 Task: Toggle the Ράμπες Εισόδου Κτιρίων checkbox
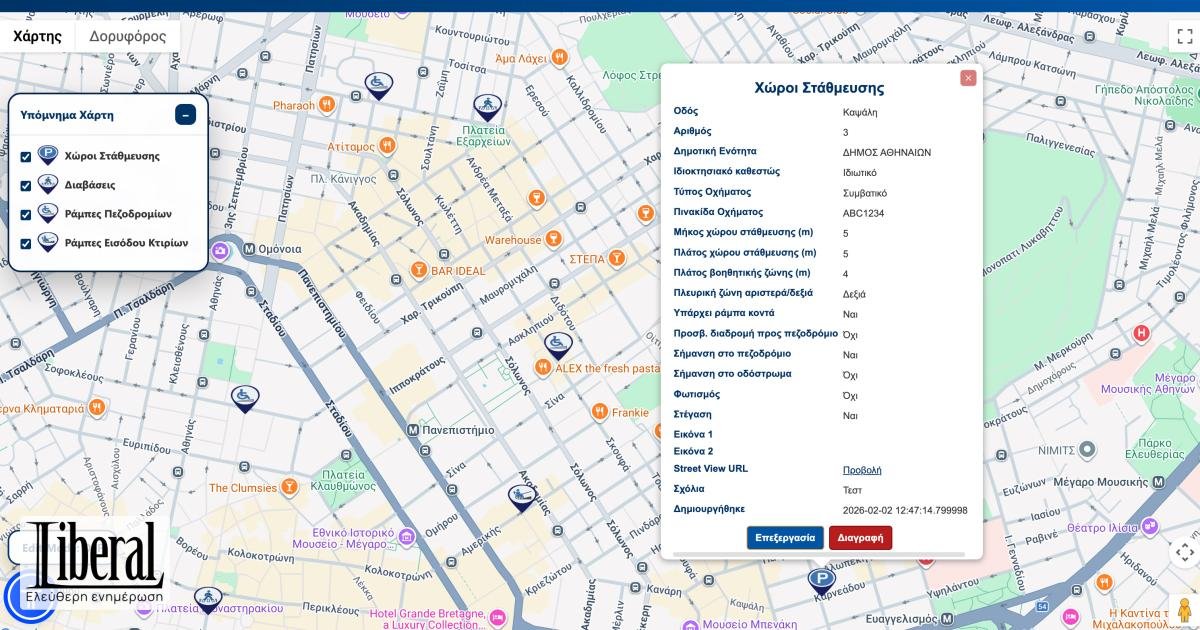[26, 244]
